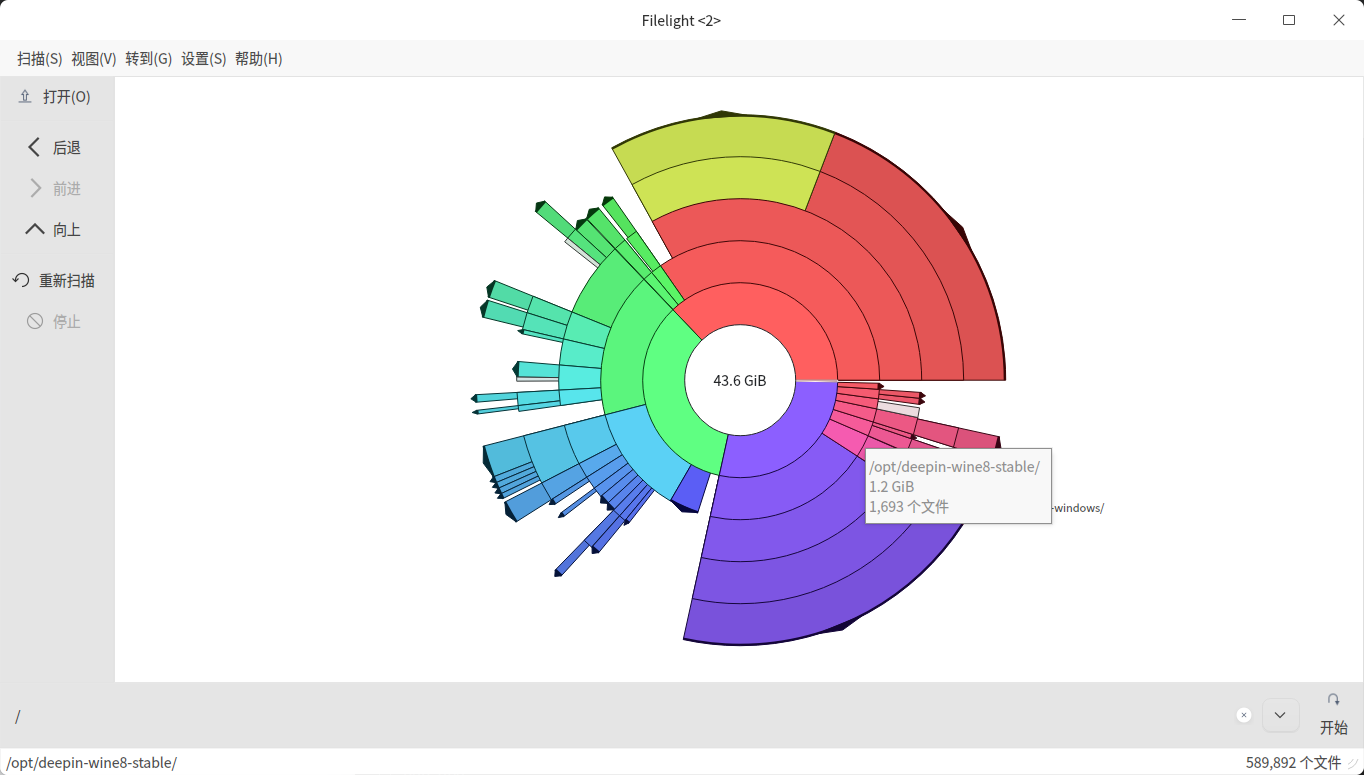Click the status bar path /opt/deepin-wine8-stable/
1364x775 pixels.
[x=92, y=763]
